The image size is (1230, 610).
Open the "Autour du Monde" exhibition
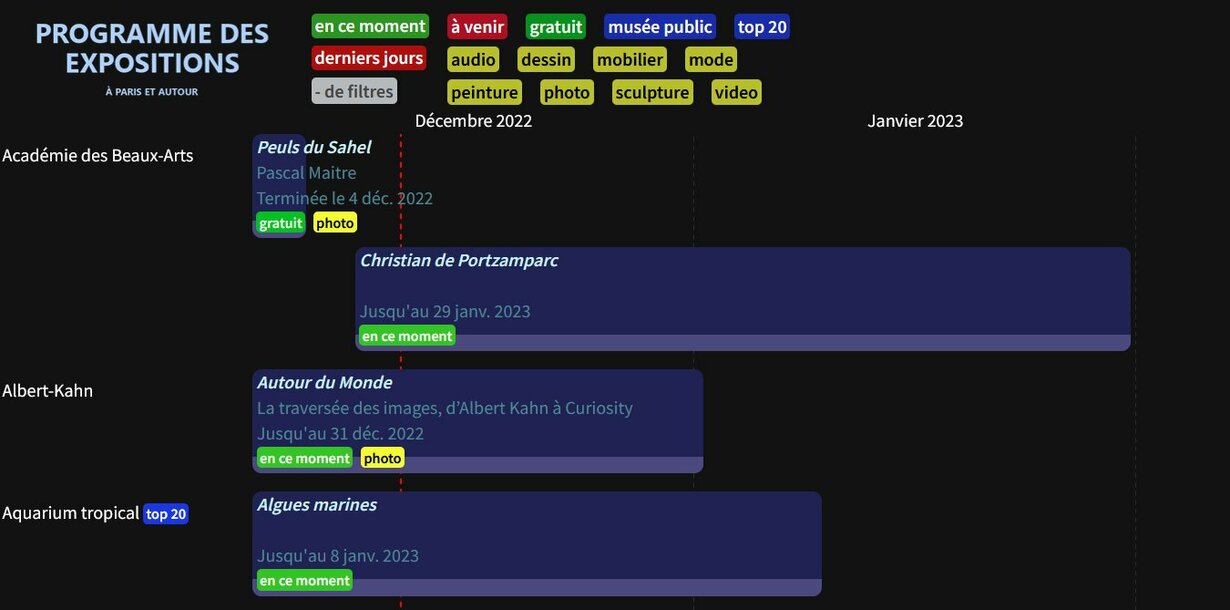click(x=324, y=382)
